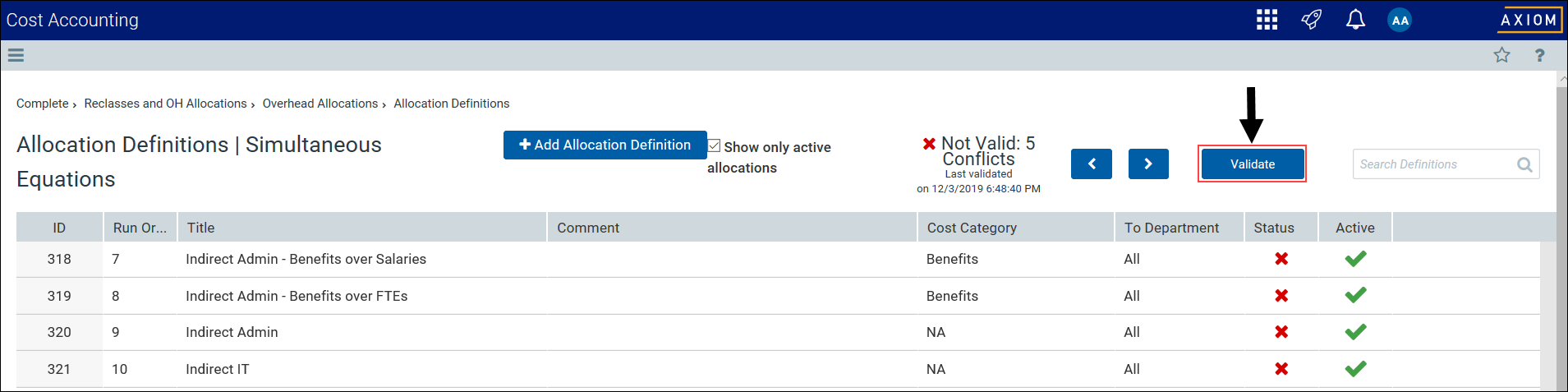The width and height of the screenshot is (1568, 392).
Task: Open the Reclasses and OH Allocations breadcrumb
Action: [165, 104]
